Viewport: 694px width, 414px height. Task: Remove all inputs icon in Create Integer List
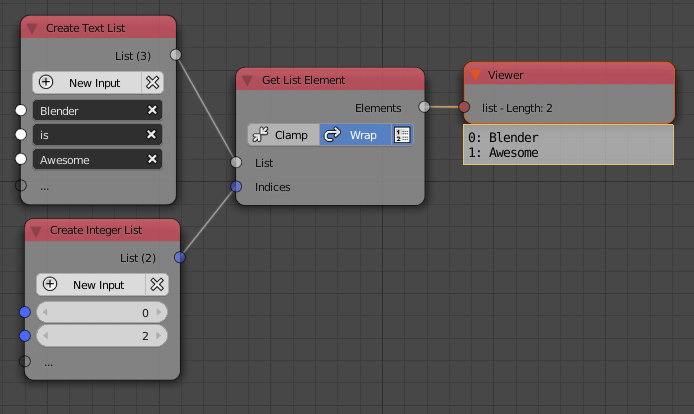tap(157, 285)
